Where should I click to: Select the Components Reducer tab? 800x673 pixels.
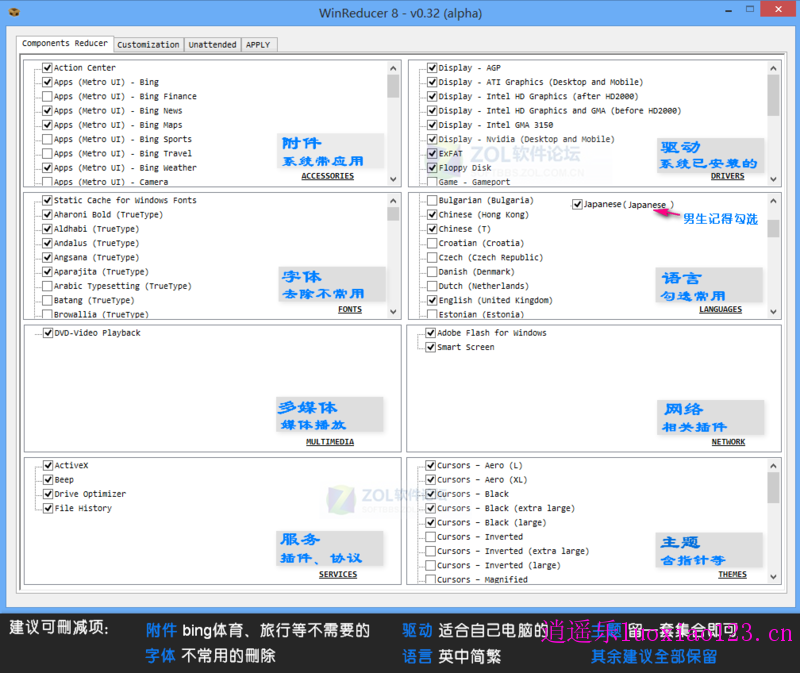coord(65,43)
